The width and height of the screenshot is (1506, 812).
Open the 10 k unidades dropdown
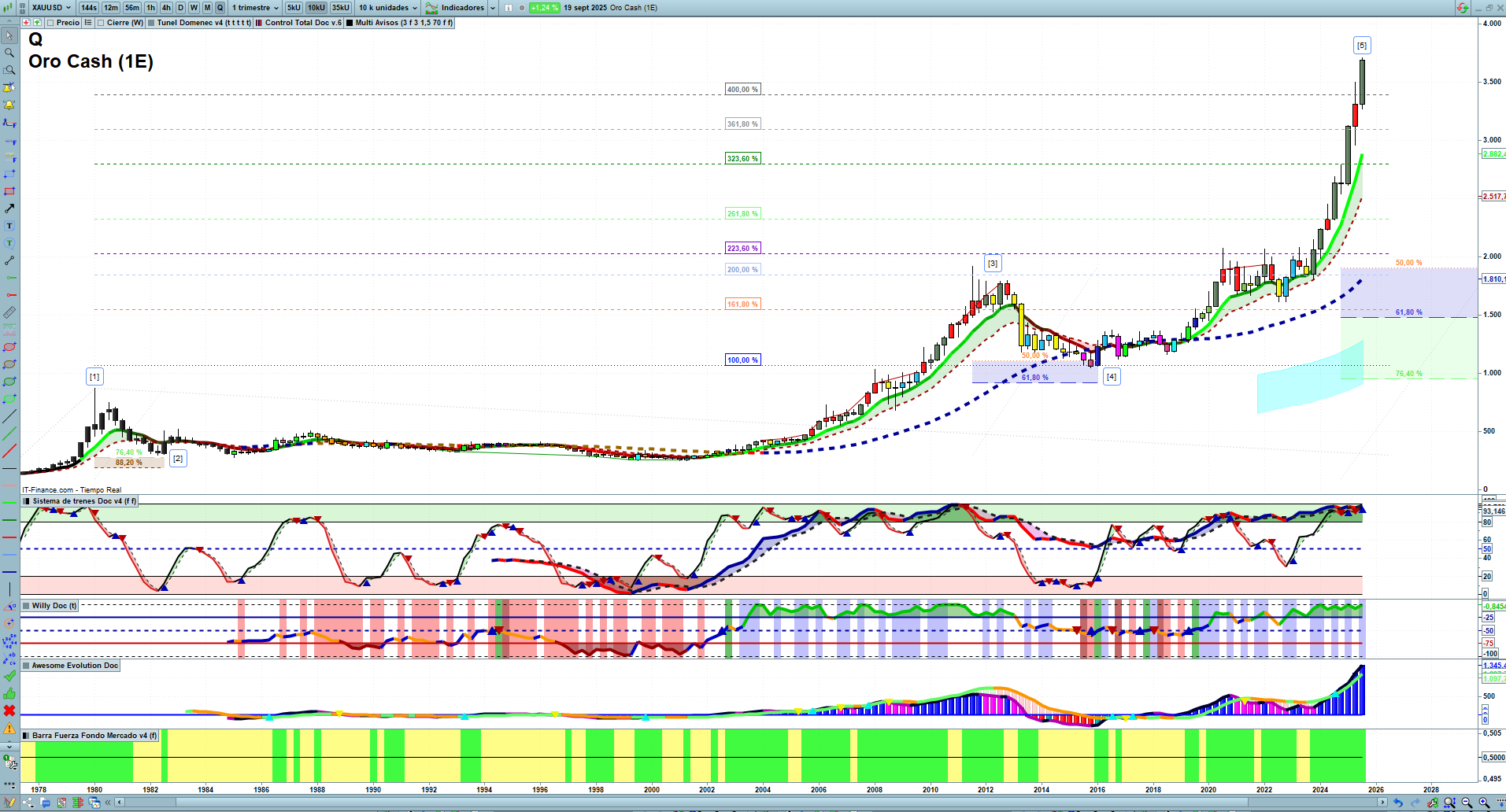[x=388, y=8]
